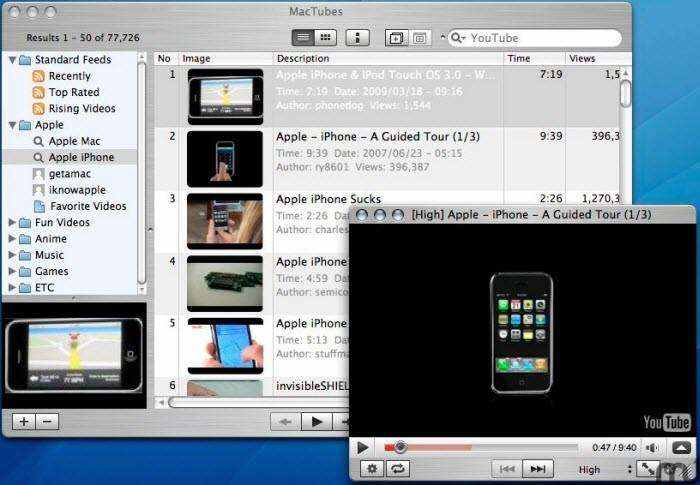Play video in the player window

(362, 447)
